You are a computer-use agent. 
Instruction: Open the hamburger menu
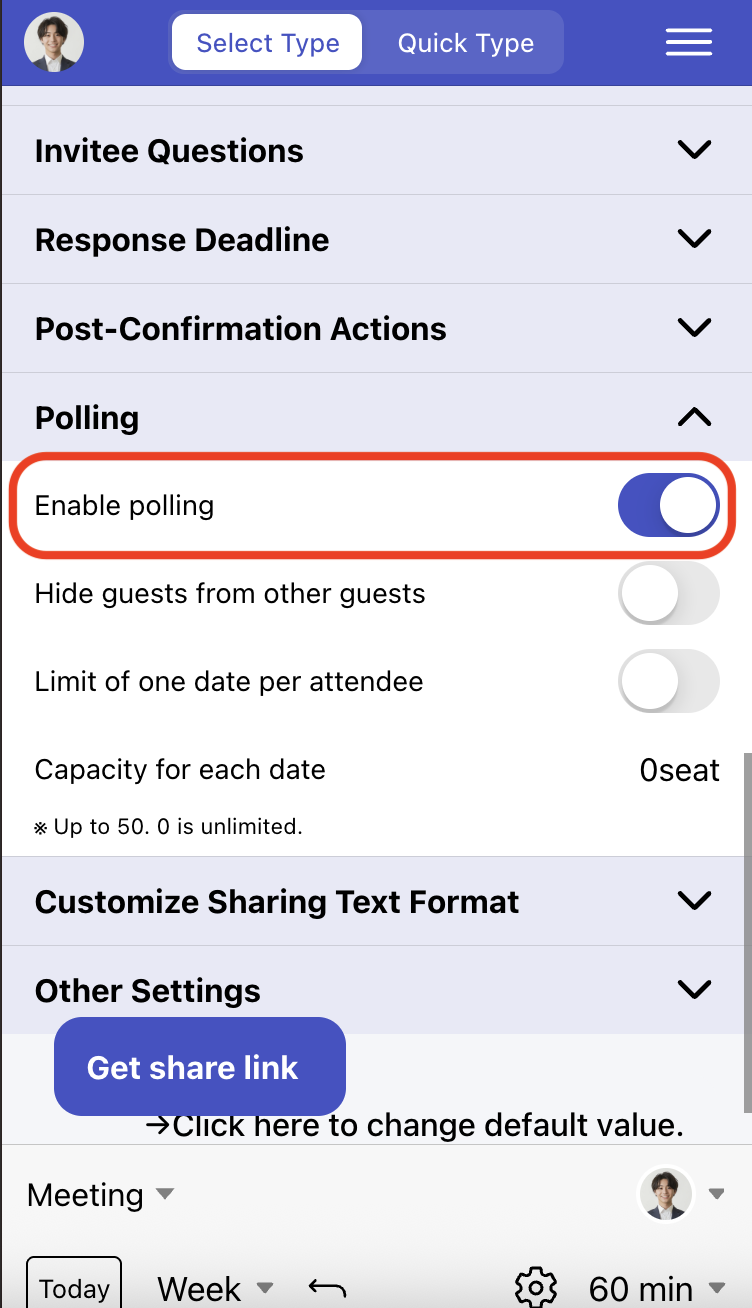coord(688,42)
